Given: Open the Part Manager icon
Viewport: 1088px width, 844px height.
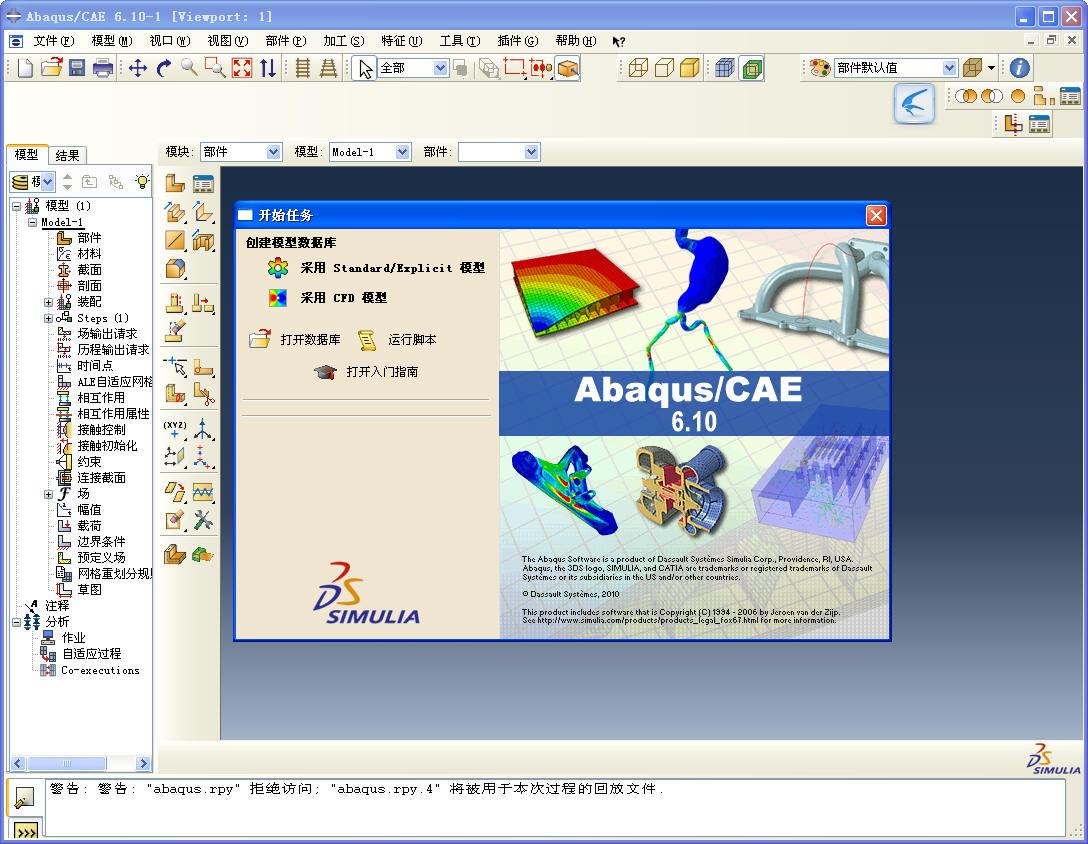Looking at the screenshot, I should pyautogui.click(x=203, y=183).
